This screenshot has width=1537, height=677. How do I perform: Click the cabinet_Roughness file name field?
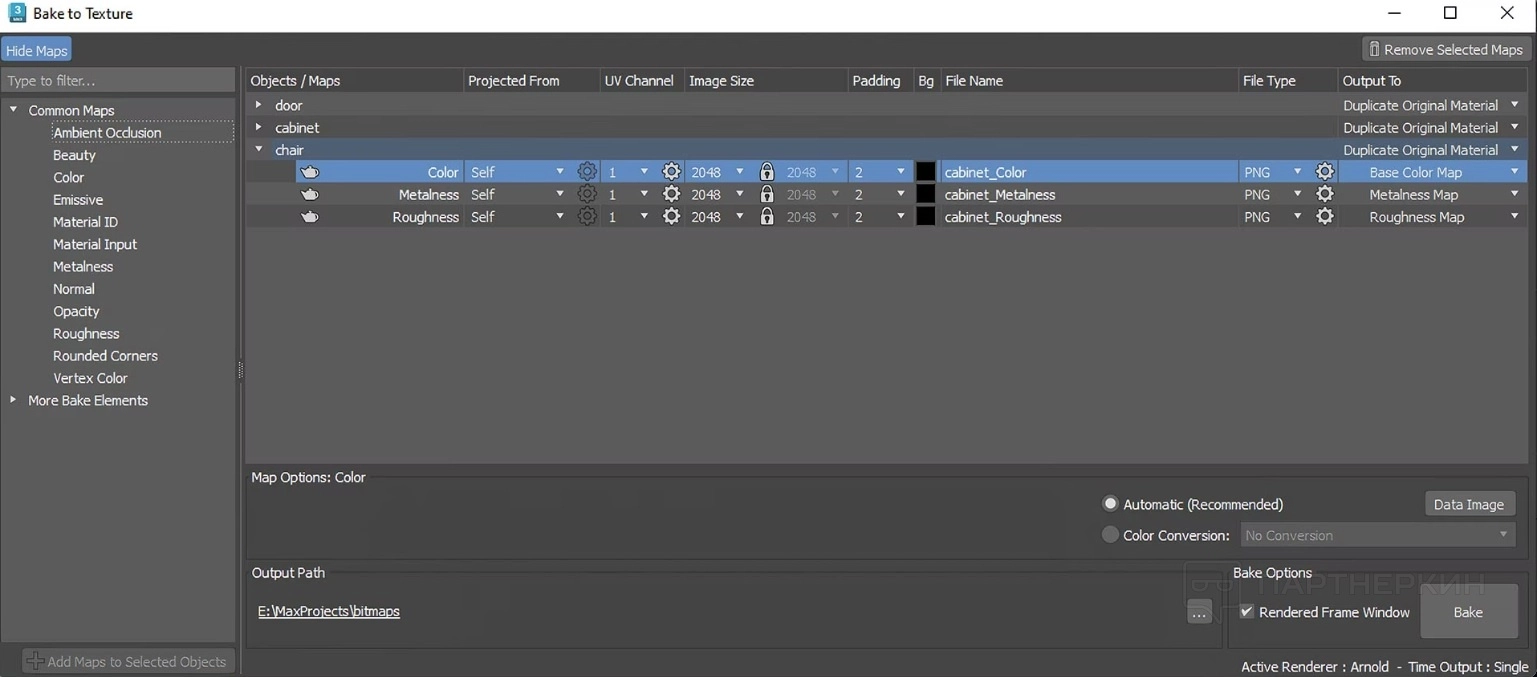(x=1088, y=217)
